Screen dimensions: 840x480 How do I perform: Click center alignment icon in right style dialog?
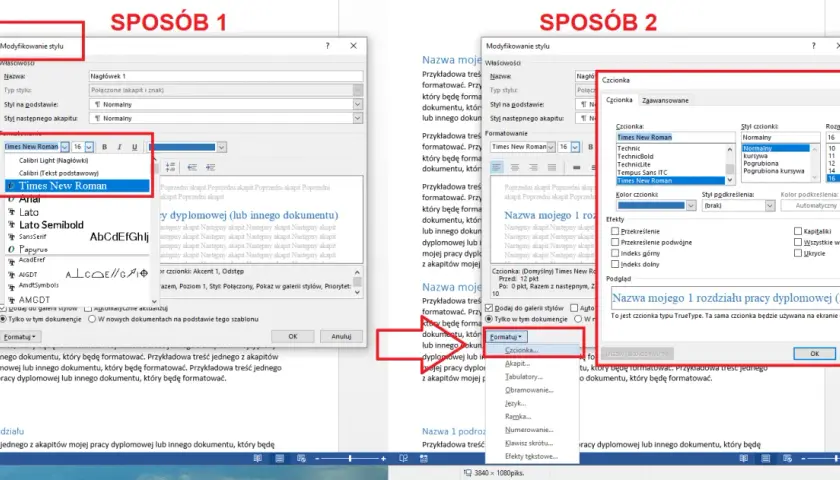515,168
